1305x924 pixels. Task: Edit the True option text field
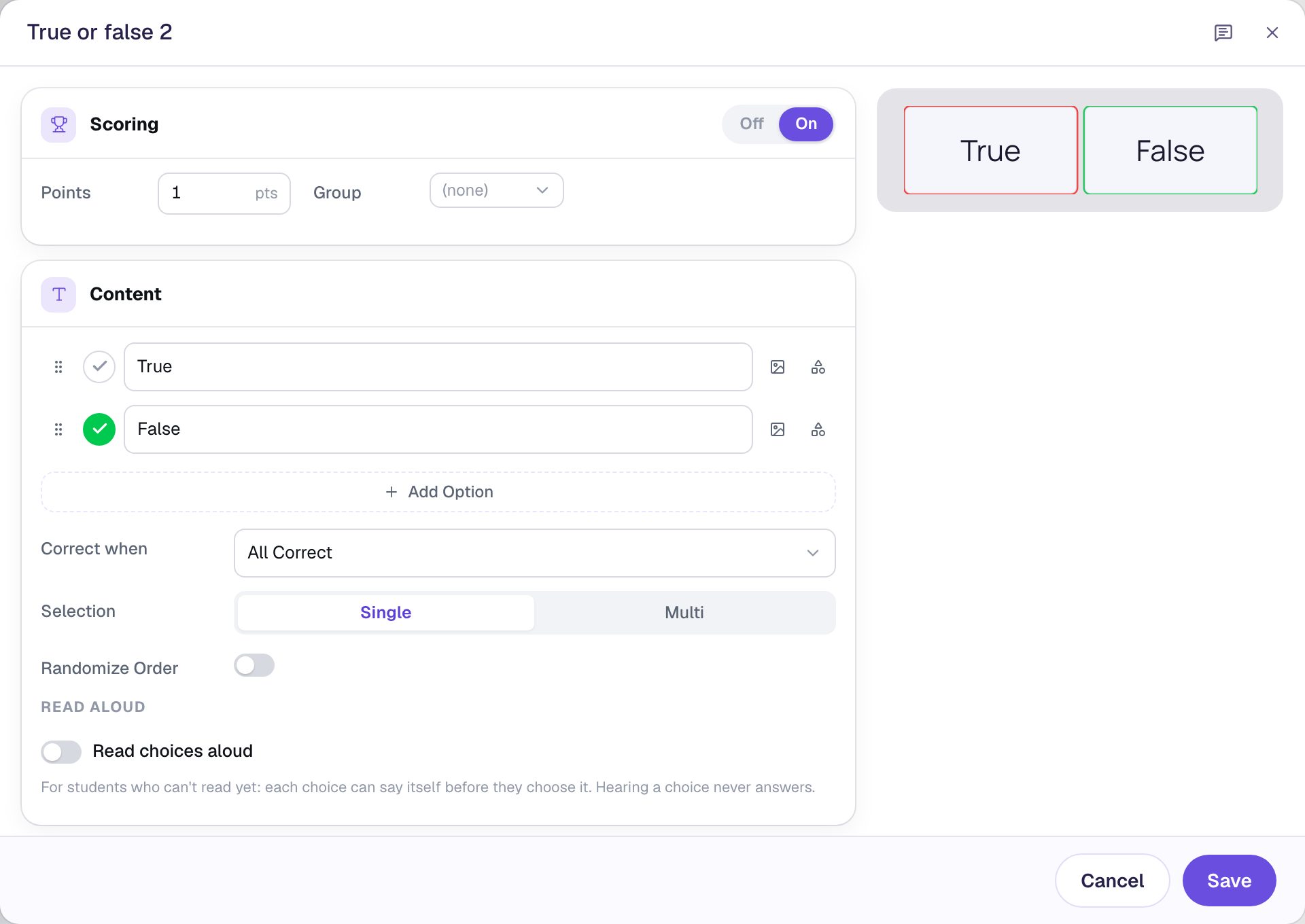pos(438,367)
